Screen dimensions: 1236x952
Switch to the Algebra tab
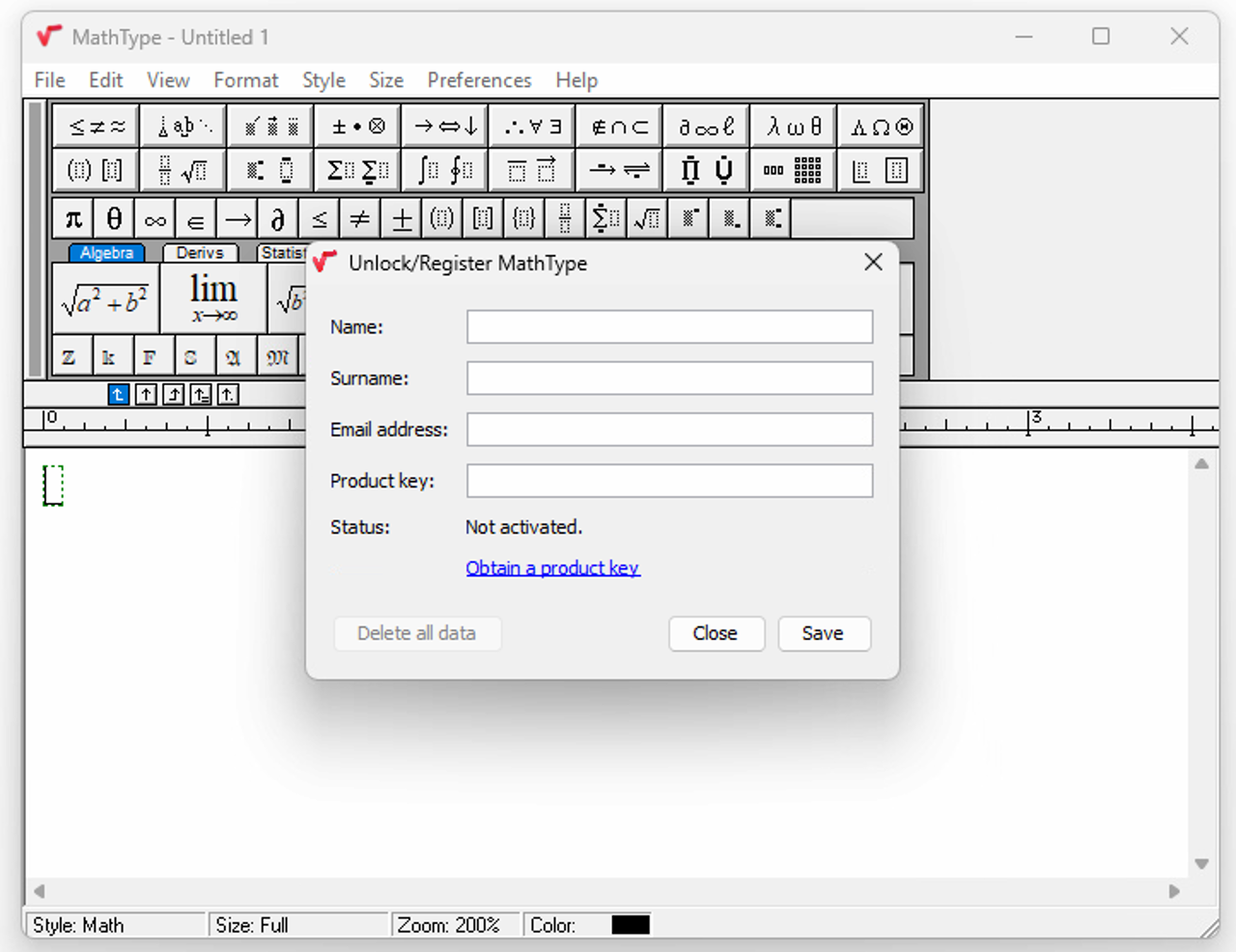106,253
